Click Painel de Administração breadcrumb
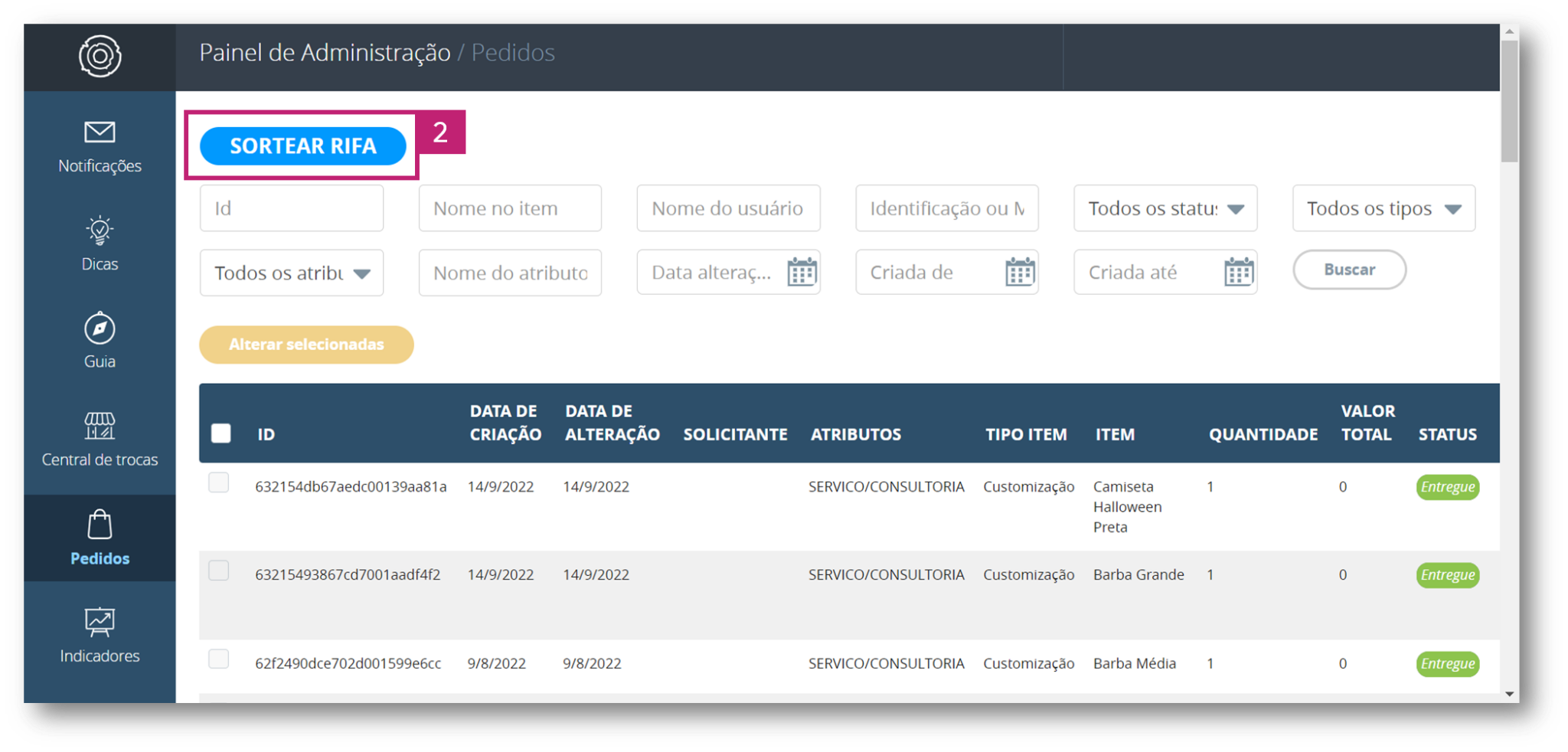Image resolution: width=1568 pixels, height=752 pixels. (x=325, y=52)
